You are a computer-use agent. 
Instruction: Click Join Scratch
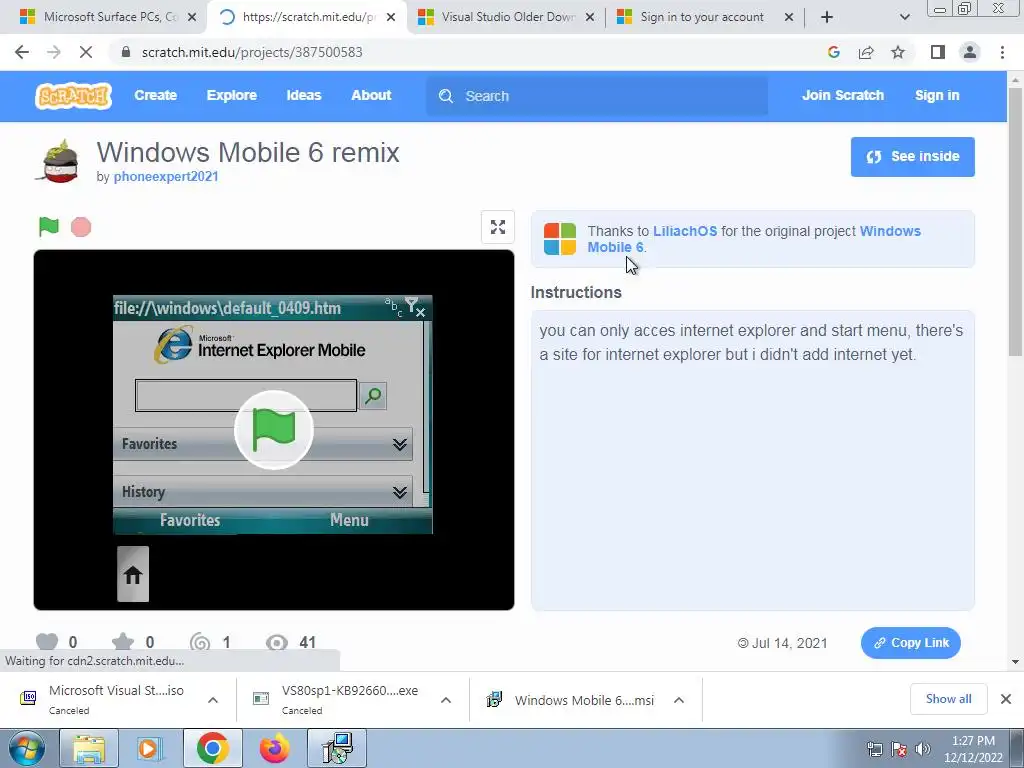pos(842,95)
